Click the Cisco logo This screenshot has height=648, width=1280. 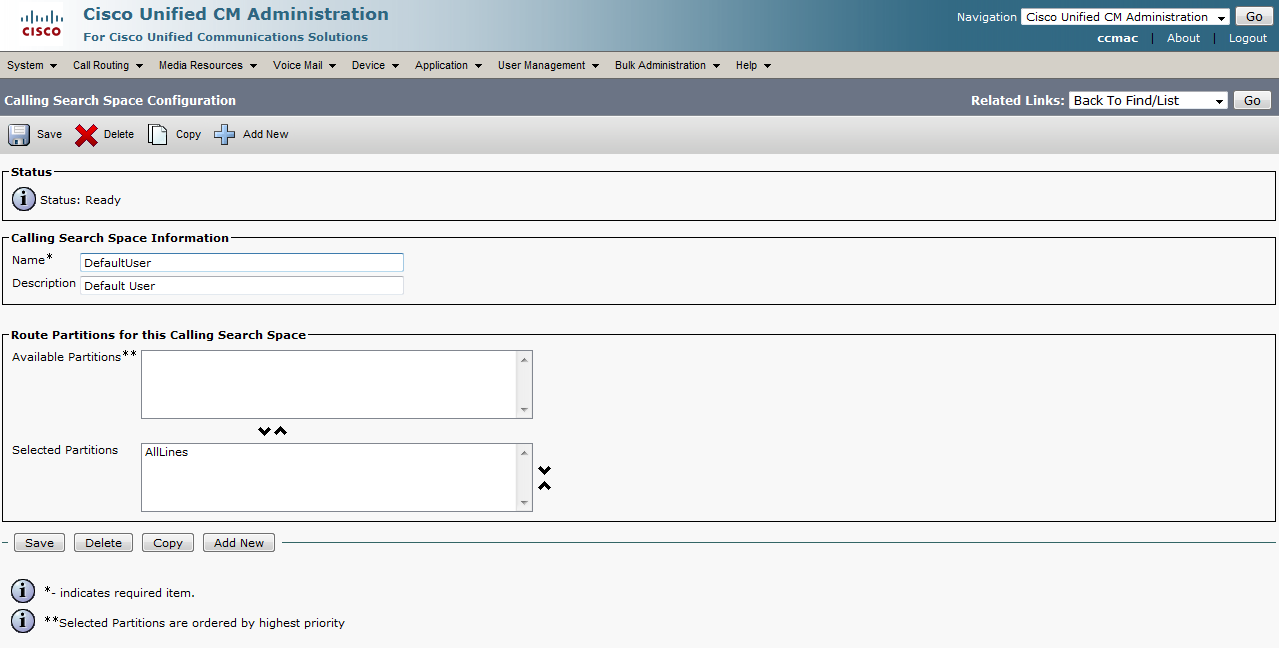(x=41, y=24)
